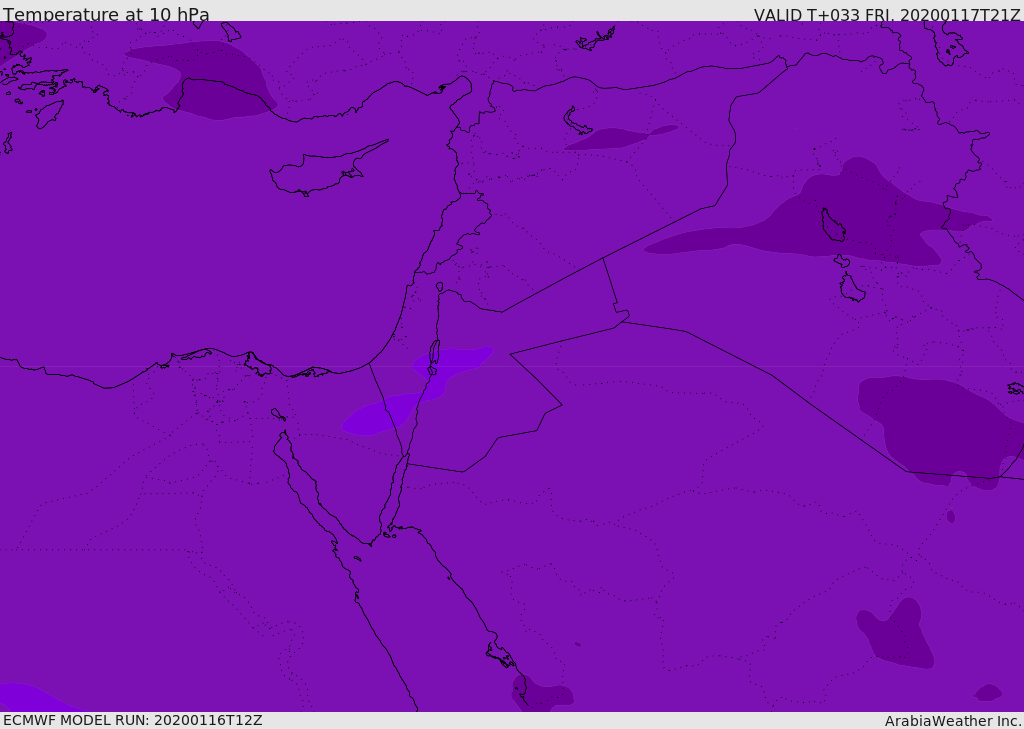Click the VALID T+033 timestamp text

click(x=887, y=15)
